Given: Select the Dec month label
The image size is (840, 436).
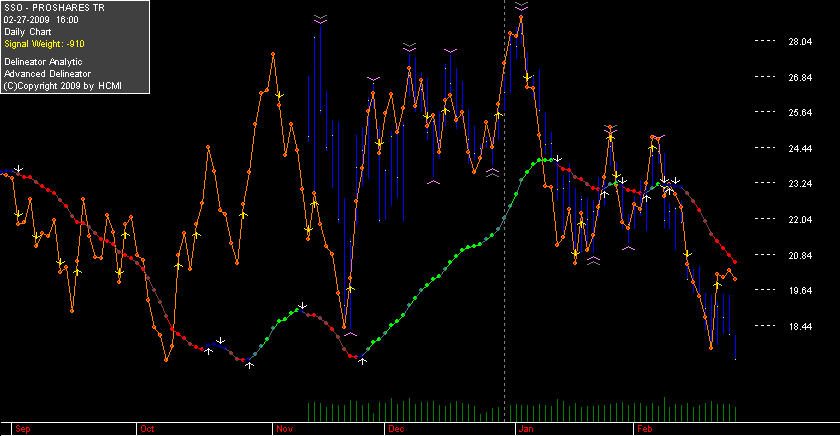Looking at the screenshot, I should point(396,429).
